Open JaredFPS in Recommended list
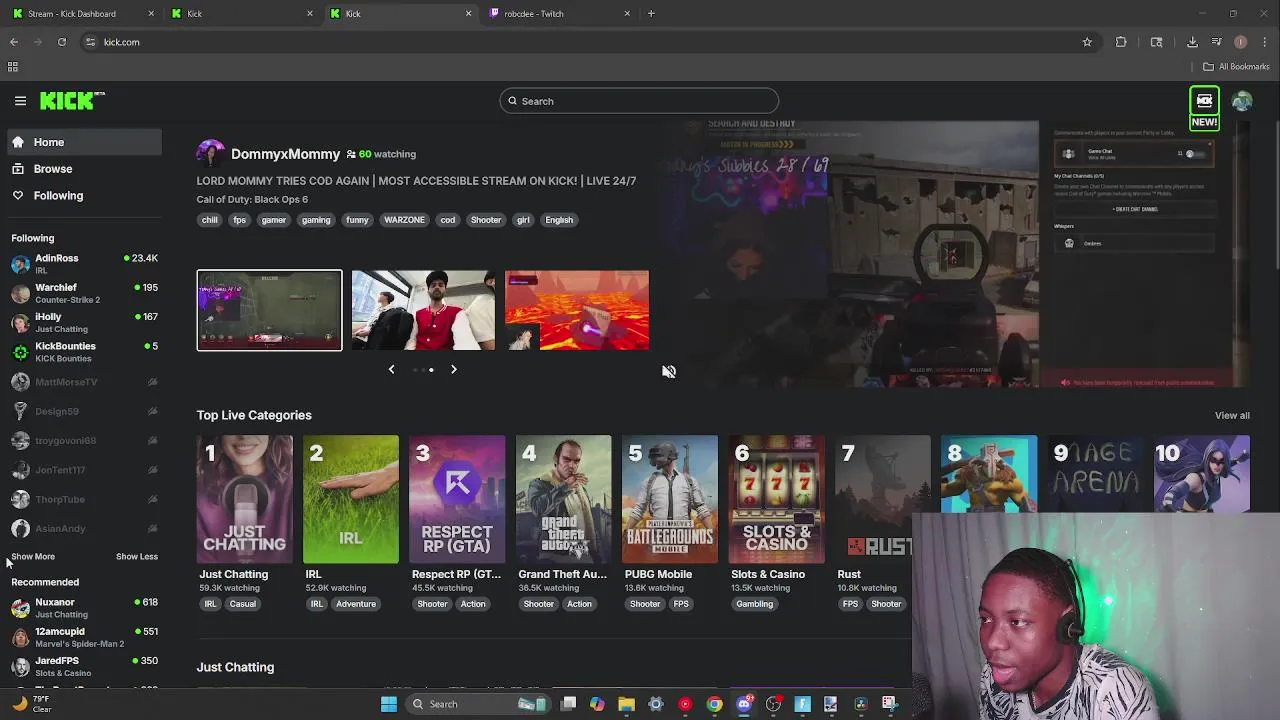The image size is (1280, 720). point(84,666)
